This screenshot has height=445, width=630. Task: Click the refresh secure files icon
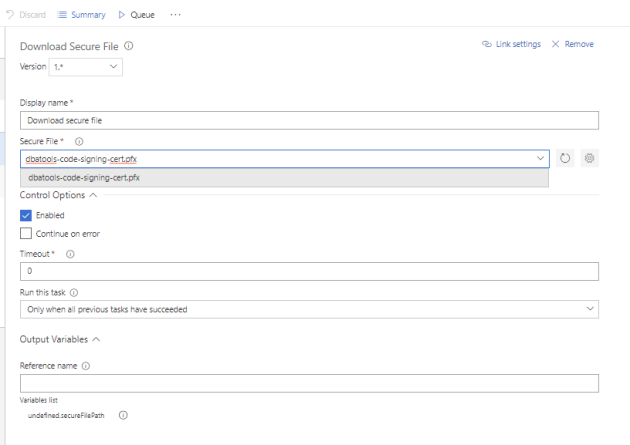coord(565,158)
